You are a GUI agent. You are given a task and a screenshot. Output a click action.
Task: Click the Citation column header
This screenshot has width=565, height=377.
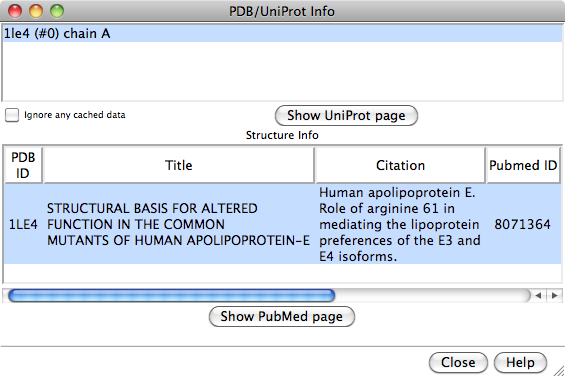tap(400, 165)
